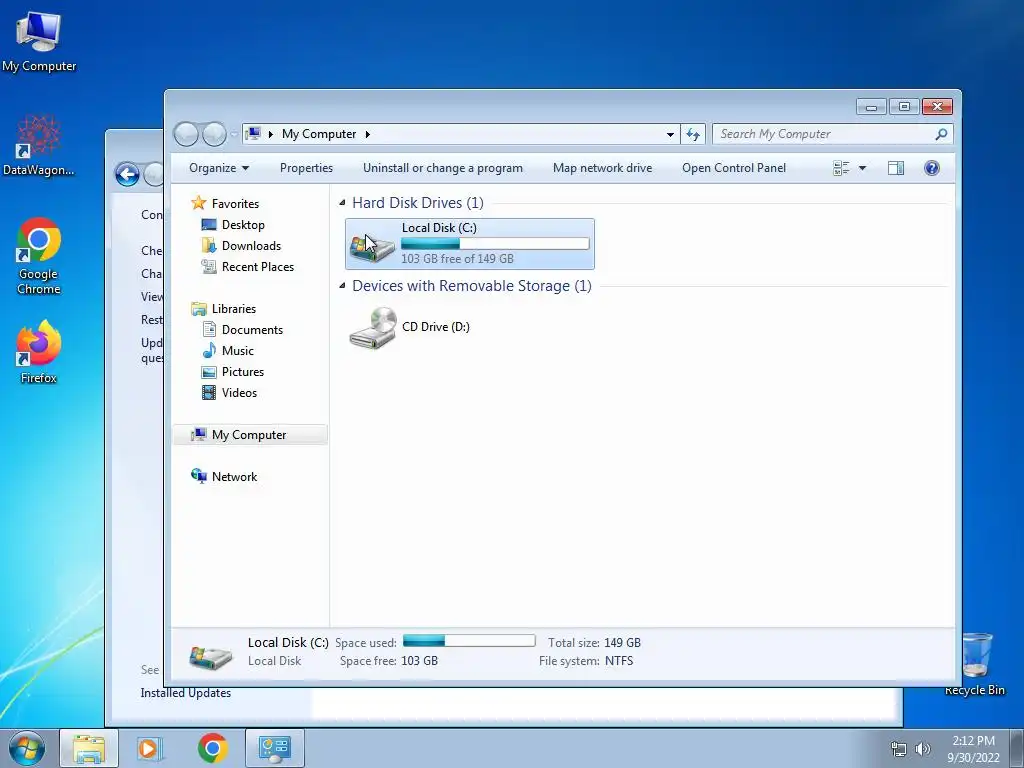1024x768 pixels.
Task: Click the network icon in system tray
Action: 899,749
